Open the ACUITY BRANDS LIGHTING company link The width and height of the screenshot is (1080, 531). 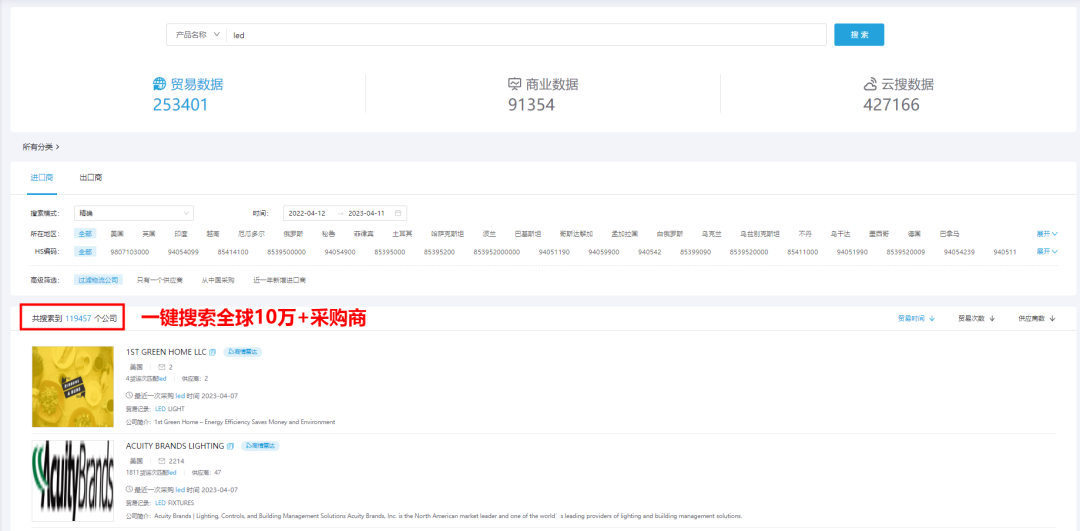pyautogui.click(x=175, y=446)
